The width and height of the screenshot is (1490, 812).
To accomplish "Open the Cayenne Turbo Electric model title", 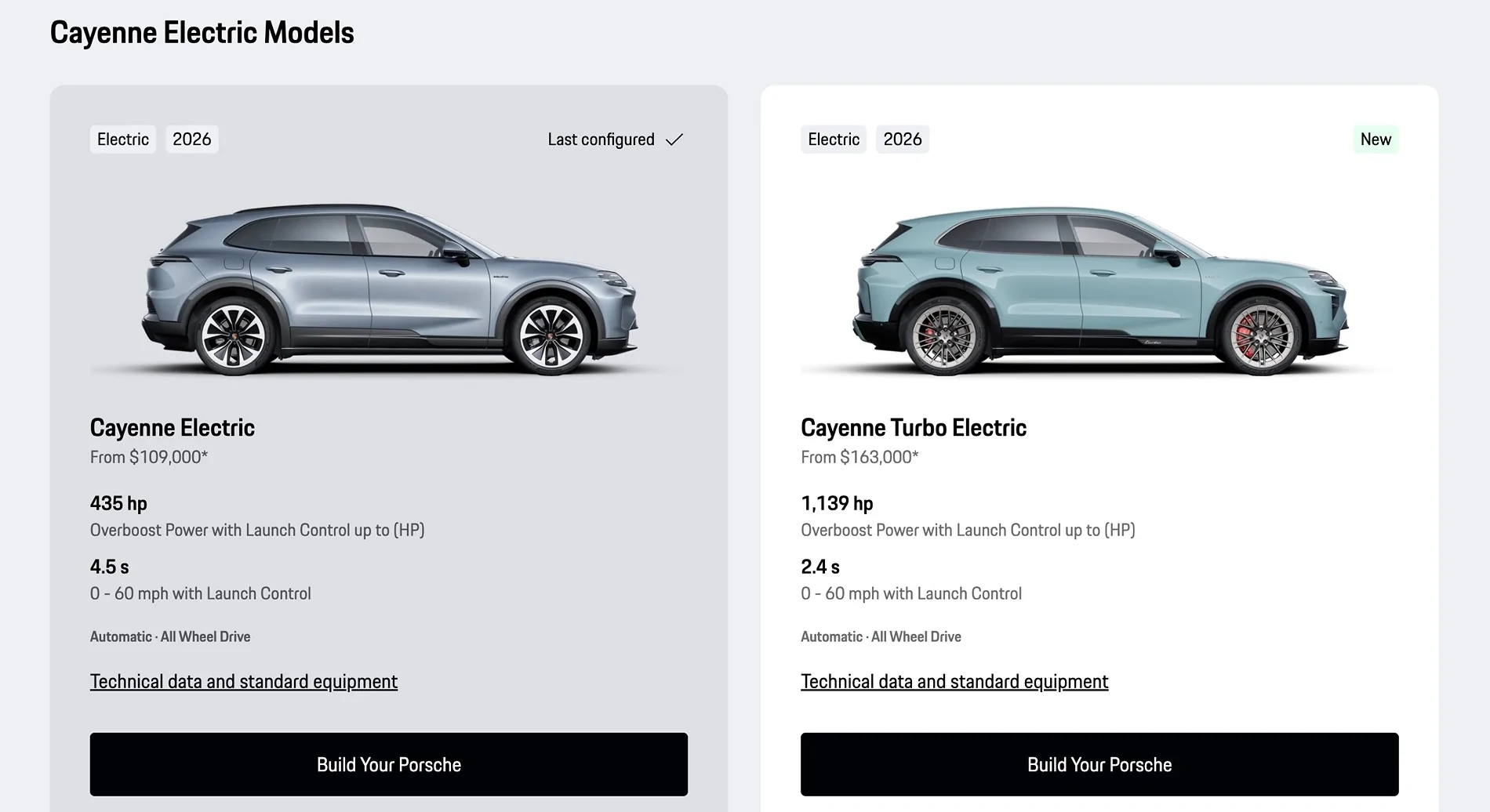I will pos(913,427).
